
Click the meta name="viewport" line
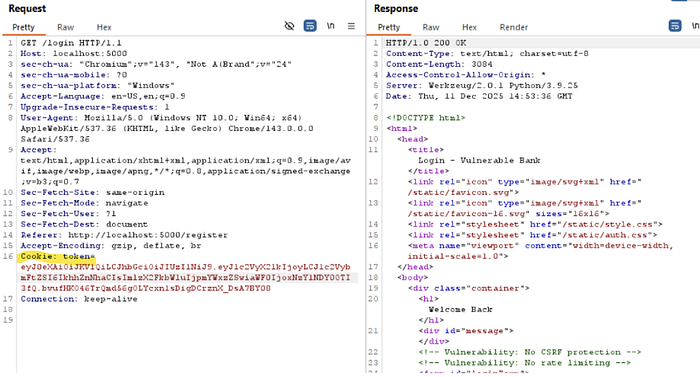[x=540, y=246]
